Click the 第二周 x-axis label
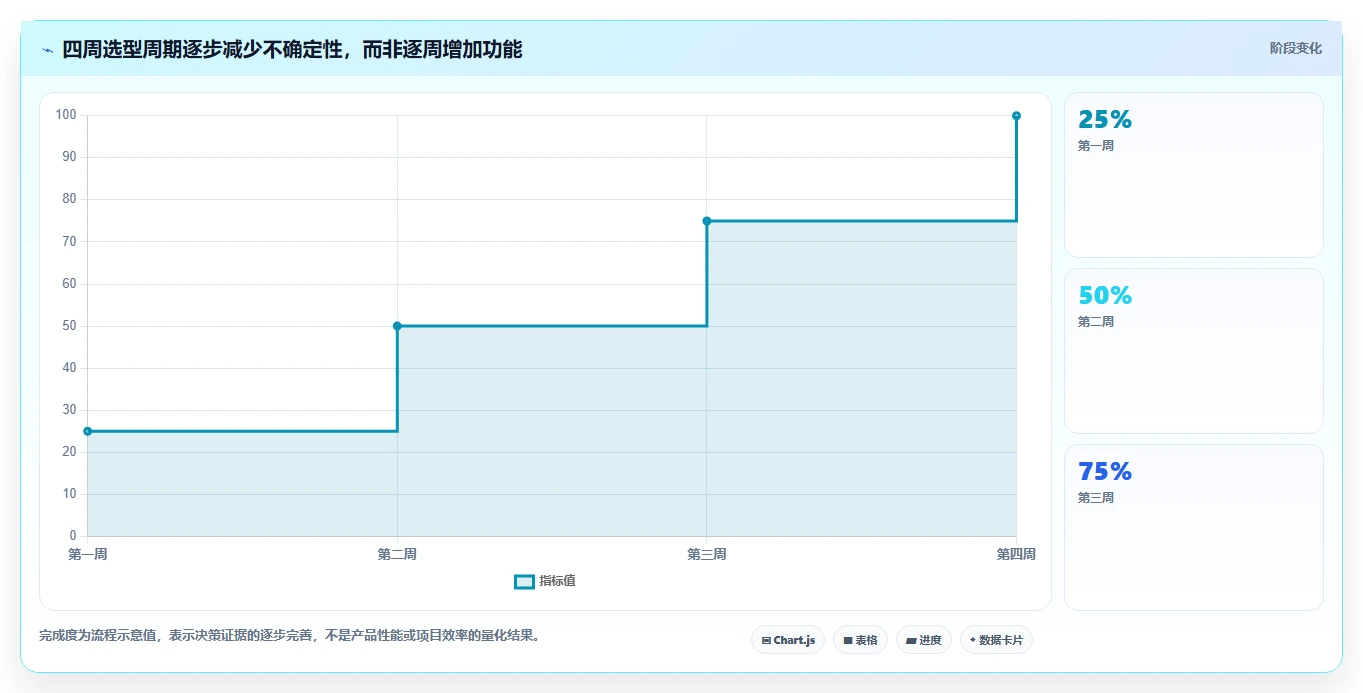 click(x=397, y=554)
